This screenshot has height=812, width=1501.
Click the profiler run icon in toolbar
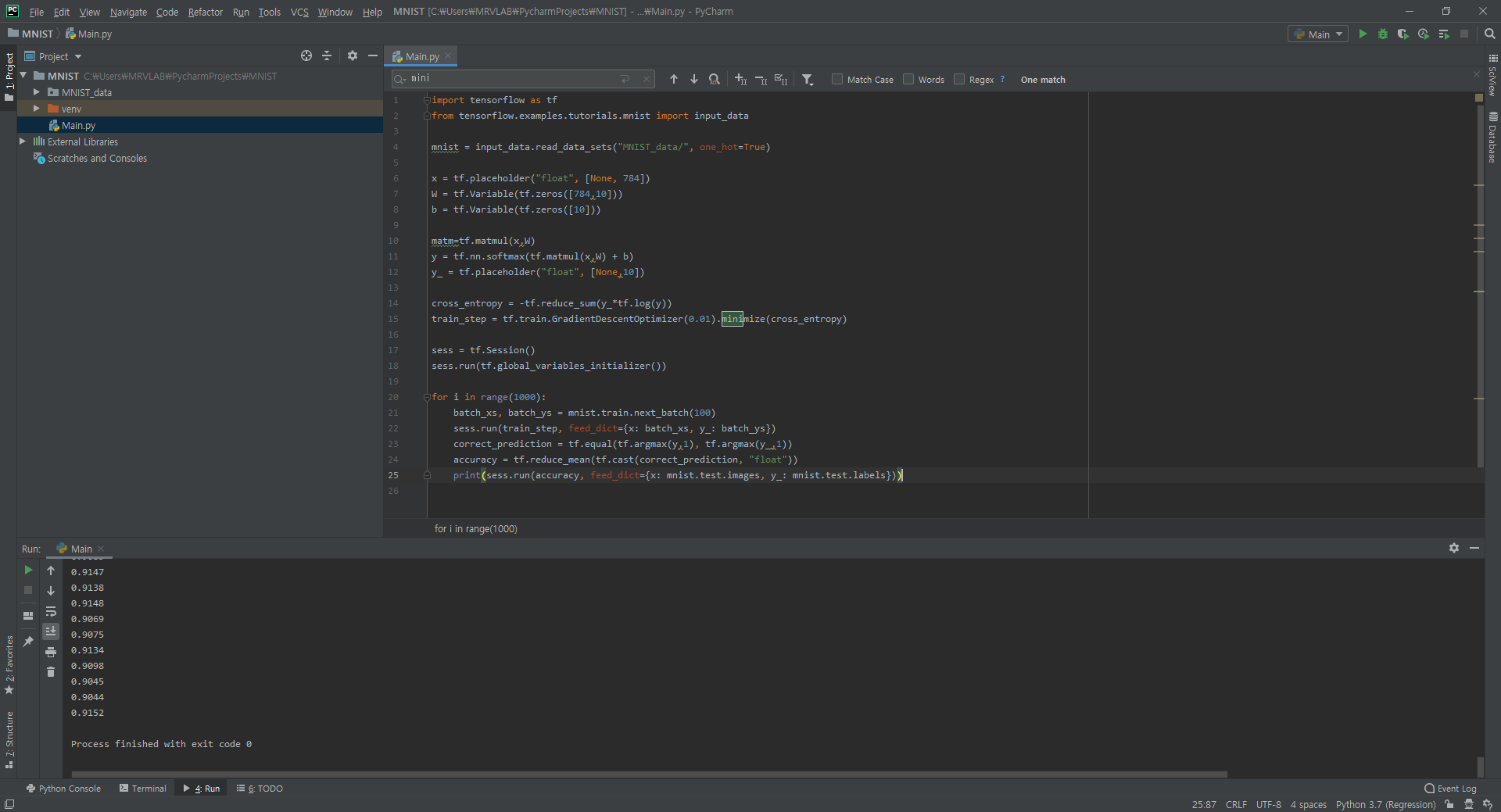(1424, 34)
